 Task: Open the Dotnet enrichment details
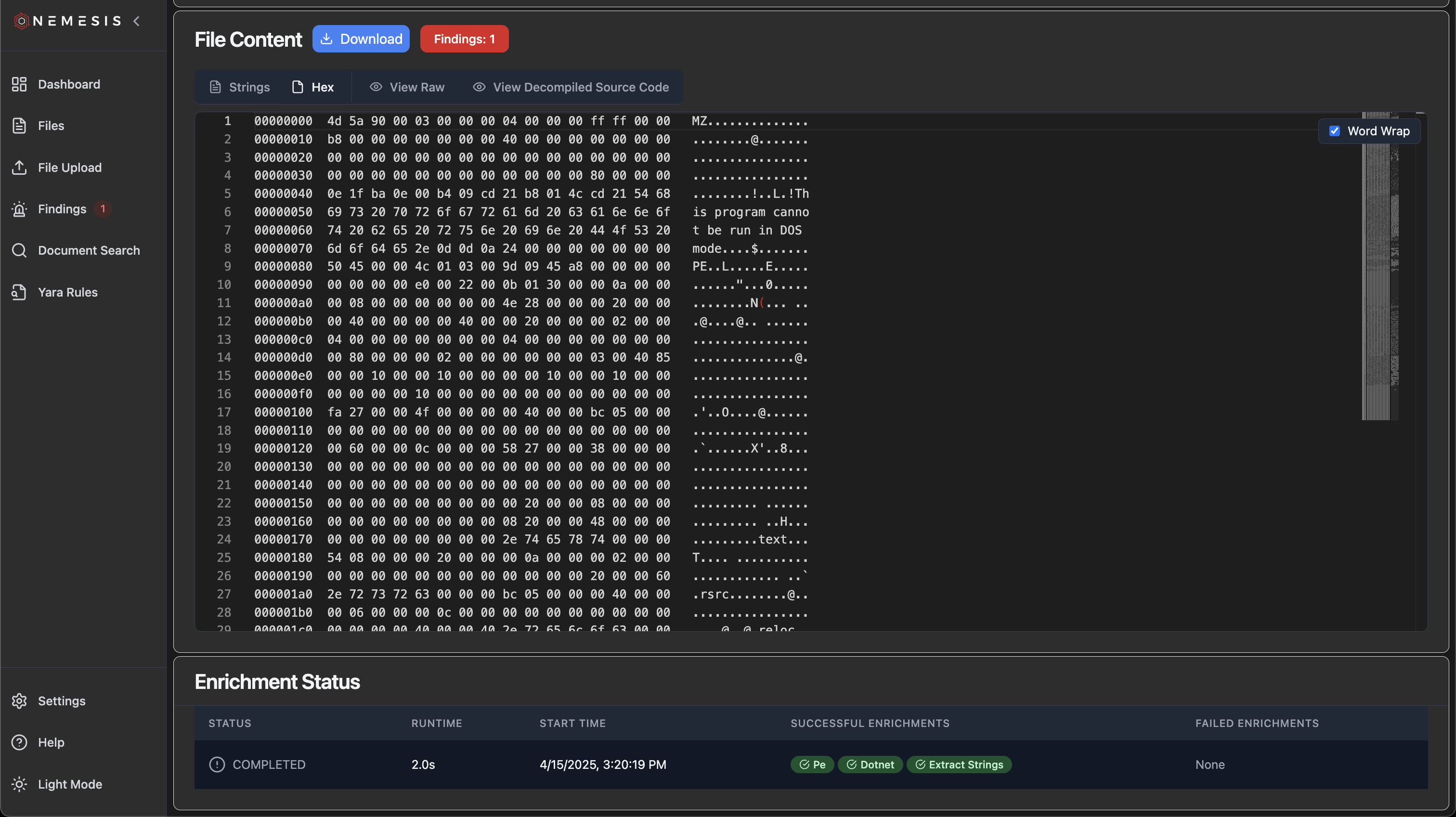[871, 765]
